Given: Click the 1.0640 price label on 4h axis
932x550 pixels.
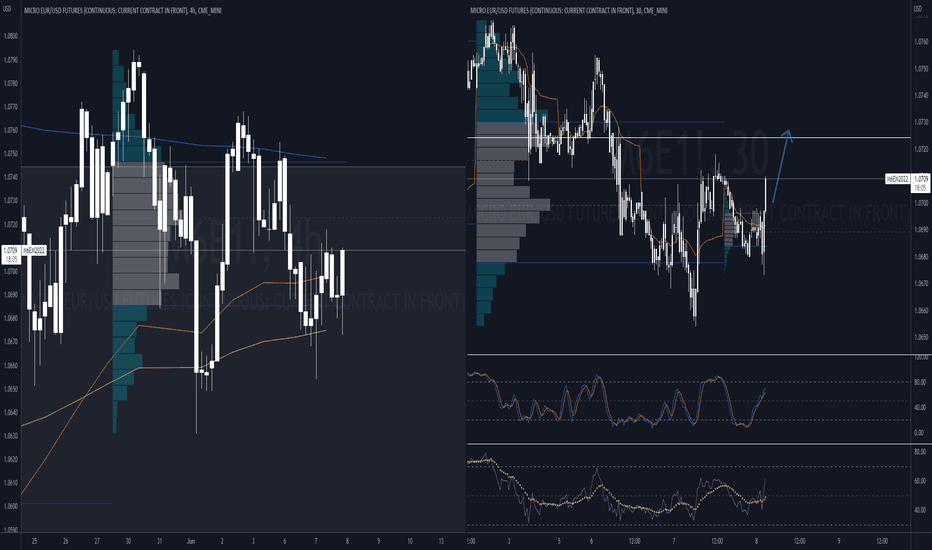Looking at the screenshot, I should click(11, 413).
